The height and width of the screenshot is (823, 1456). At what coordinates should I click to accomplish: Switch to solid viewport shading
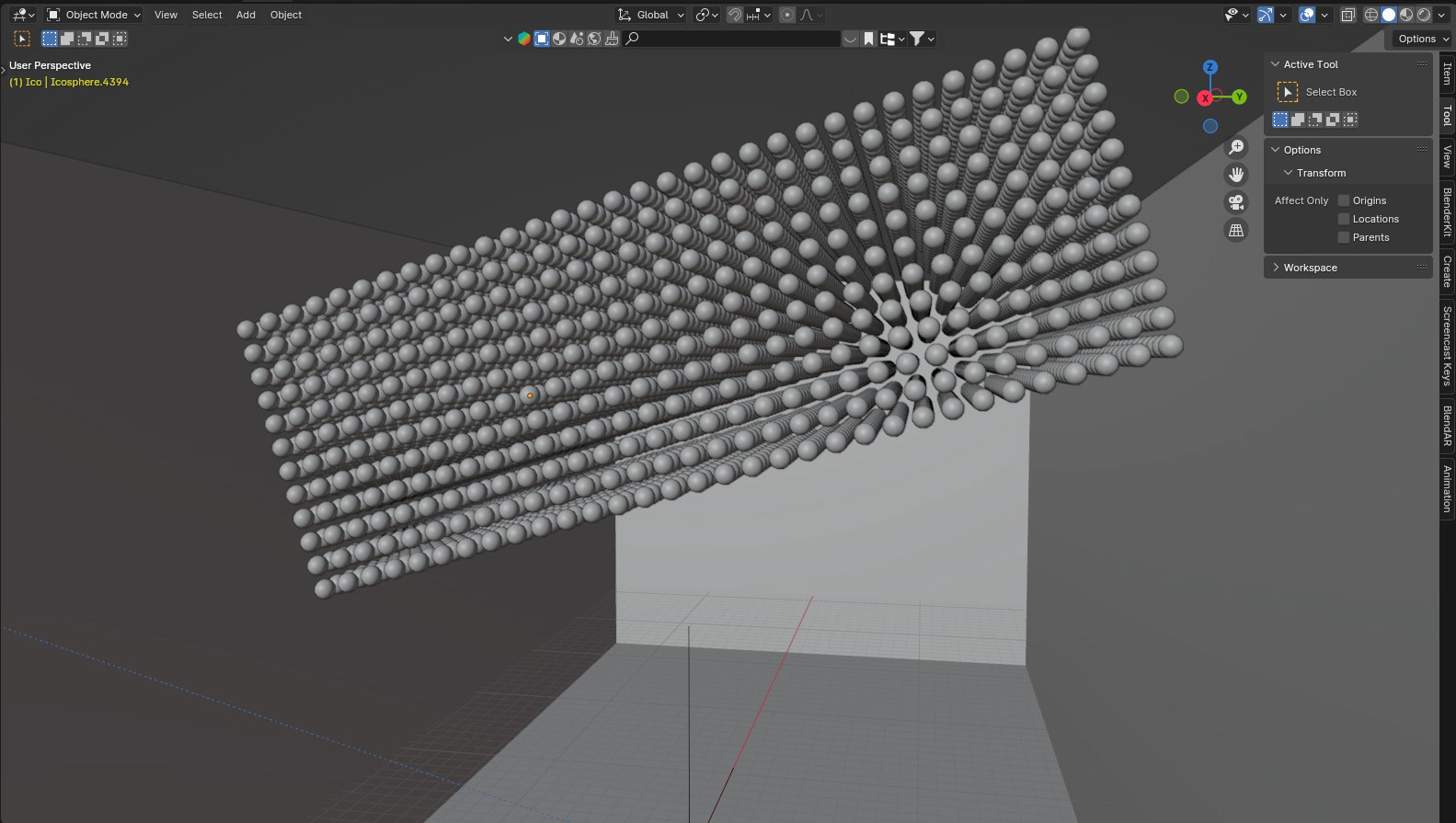pos(1389,15)
